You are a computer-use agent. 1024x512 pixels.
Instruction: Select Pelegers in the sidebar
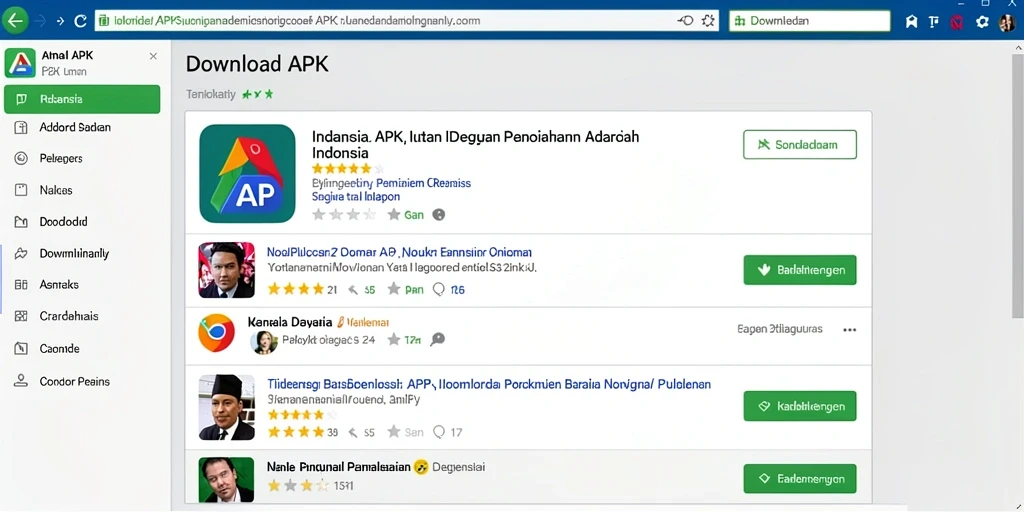(x=82, y=158)
